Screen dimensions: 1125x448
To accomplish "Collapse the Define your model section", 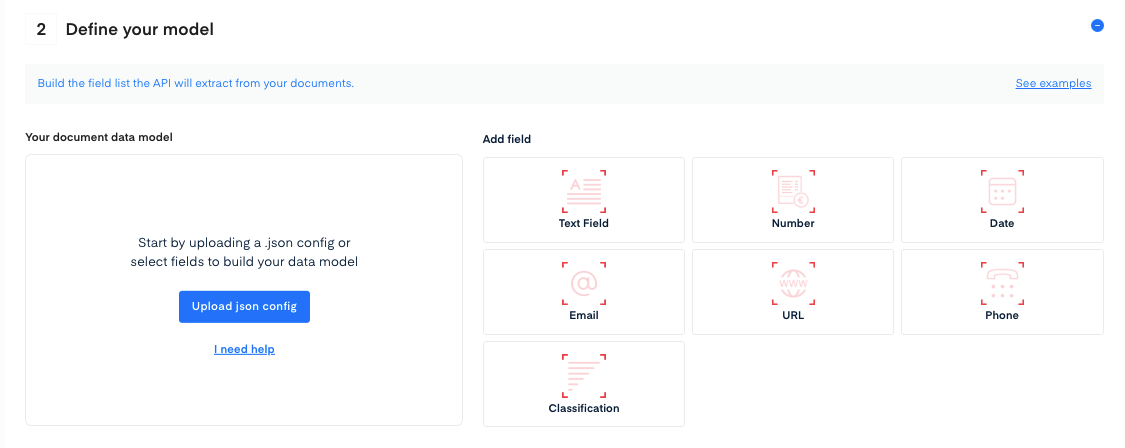I will [1097, 26].
